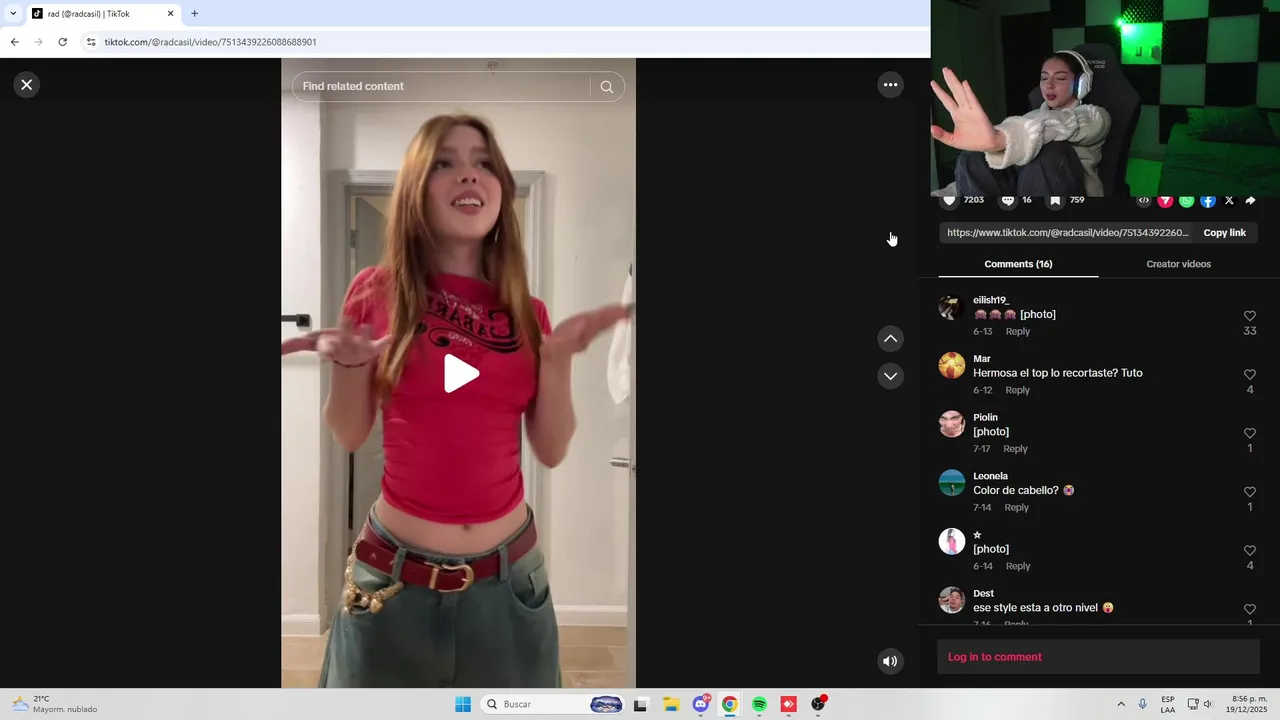Reload the TikTok page

[x=62, y=42]
